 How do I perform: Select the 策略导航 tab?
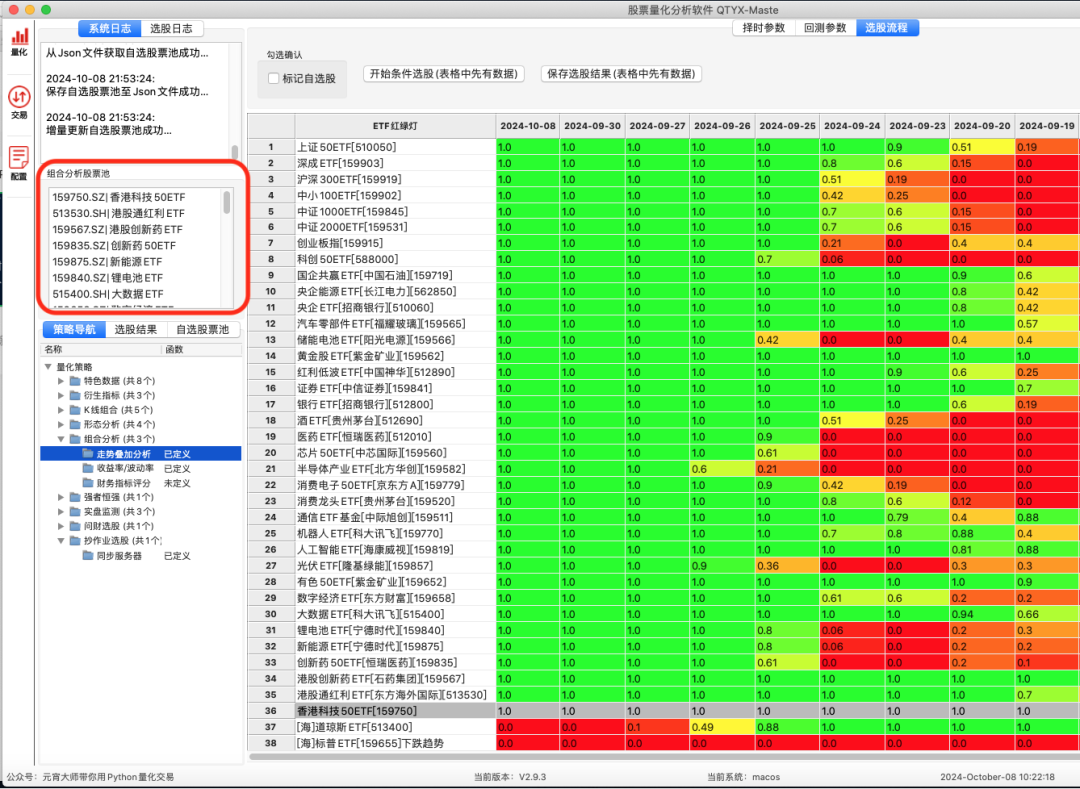(74, 329)
